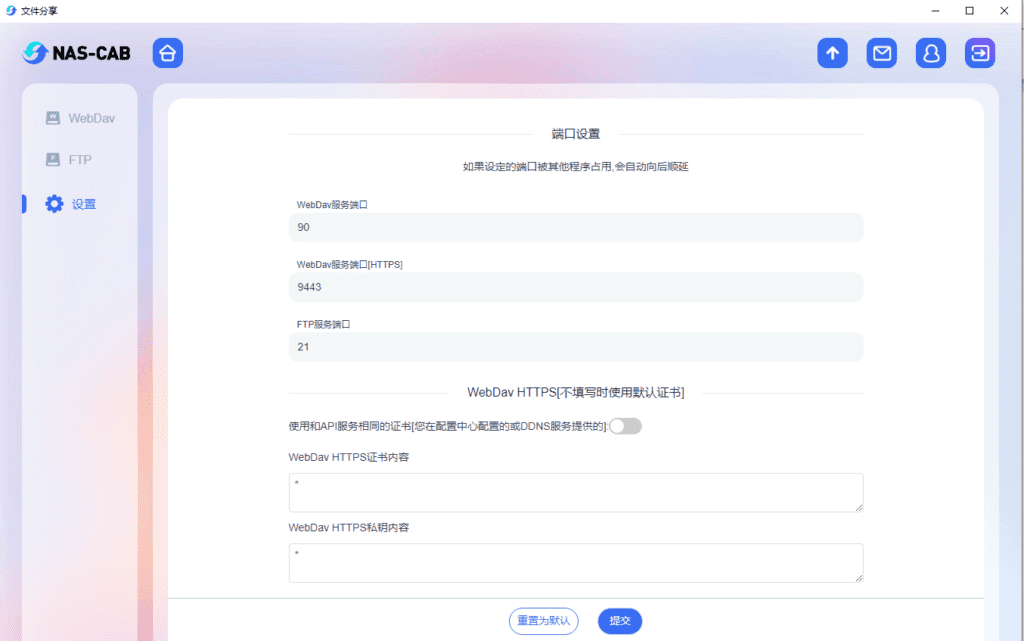
Task: Click the WebDav HTTPS证书内容 text area
Action: click(575, 493)
